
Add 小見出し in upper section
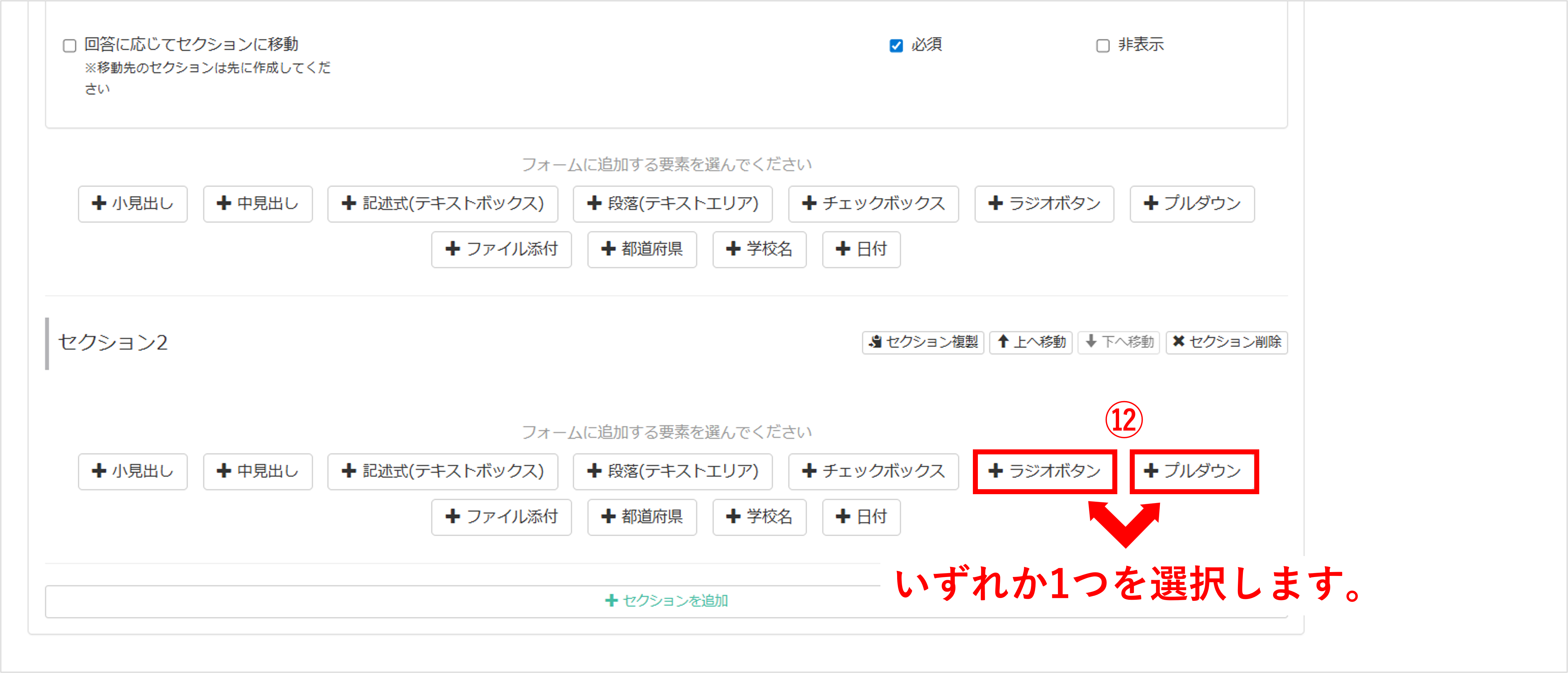[x=132, y=204]
